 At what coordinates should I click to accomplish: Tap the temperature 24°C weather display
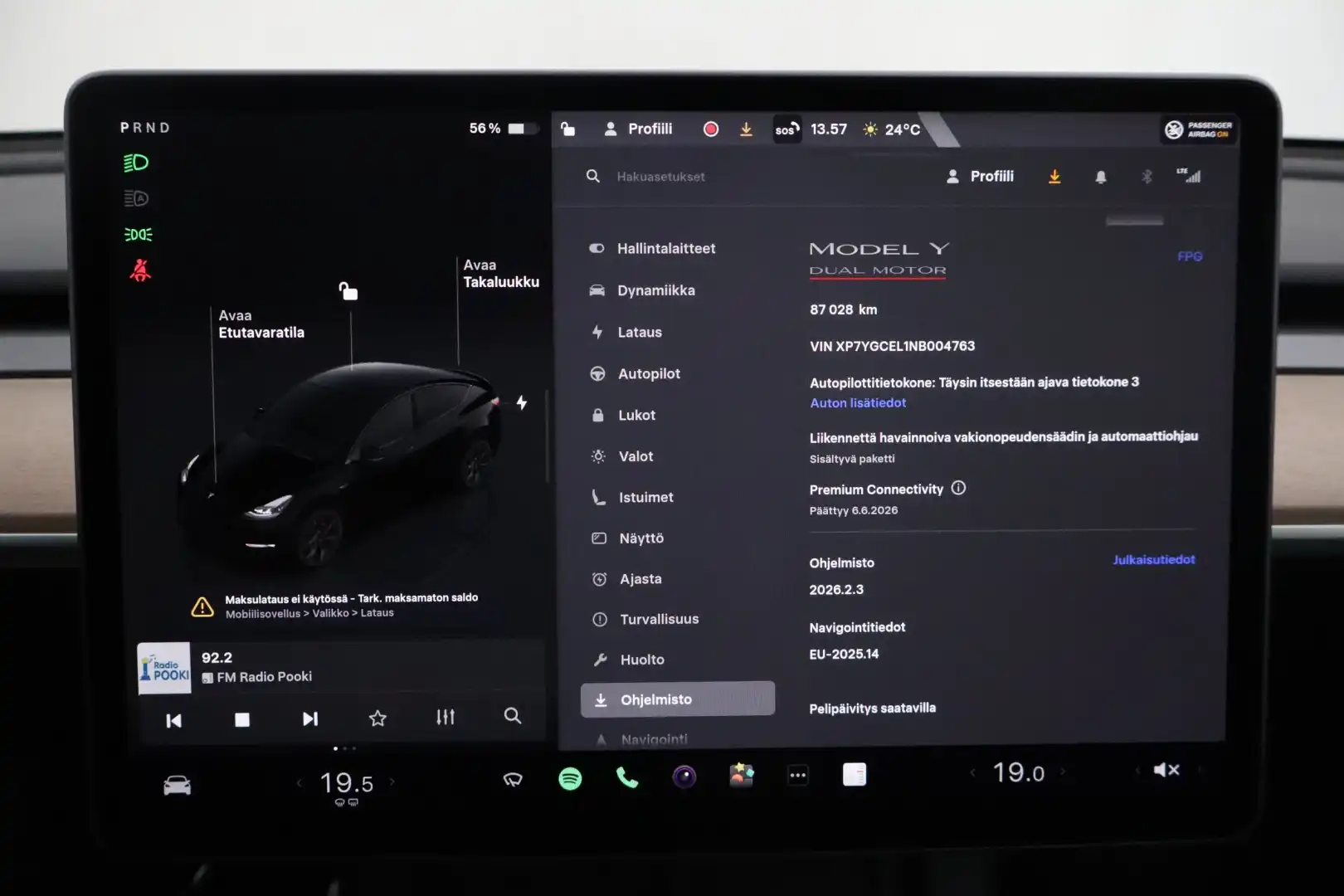tap(892, 129)
